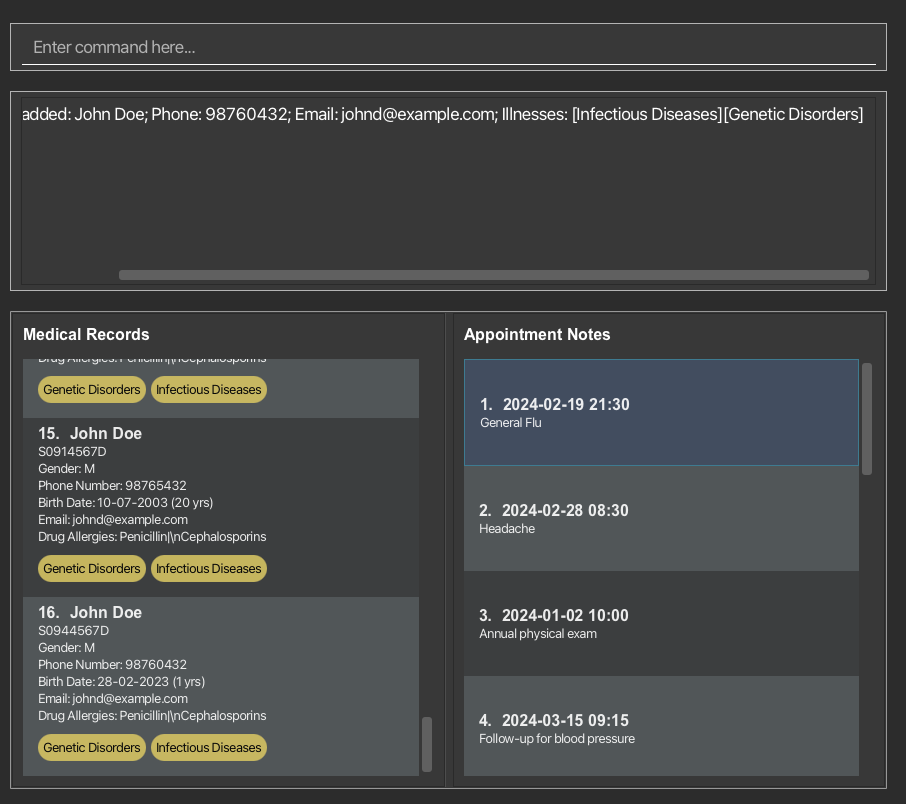Select record '16. John Doe'
Image resolution: width=906 pixels, height=804 pixels.
(221, 687)
